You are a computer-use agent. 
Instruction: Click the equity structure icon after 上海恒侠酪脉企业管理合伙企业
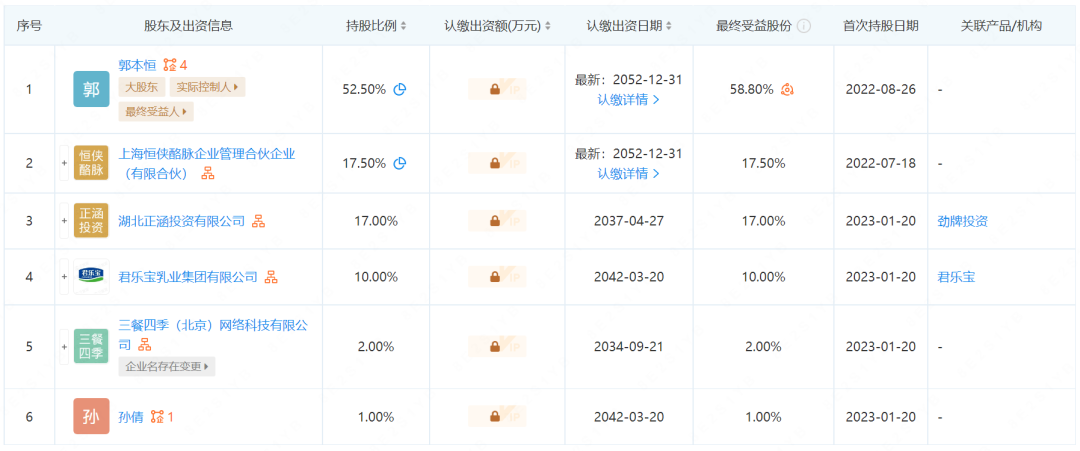(x=207, y=174)
